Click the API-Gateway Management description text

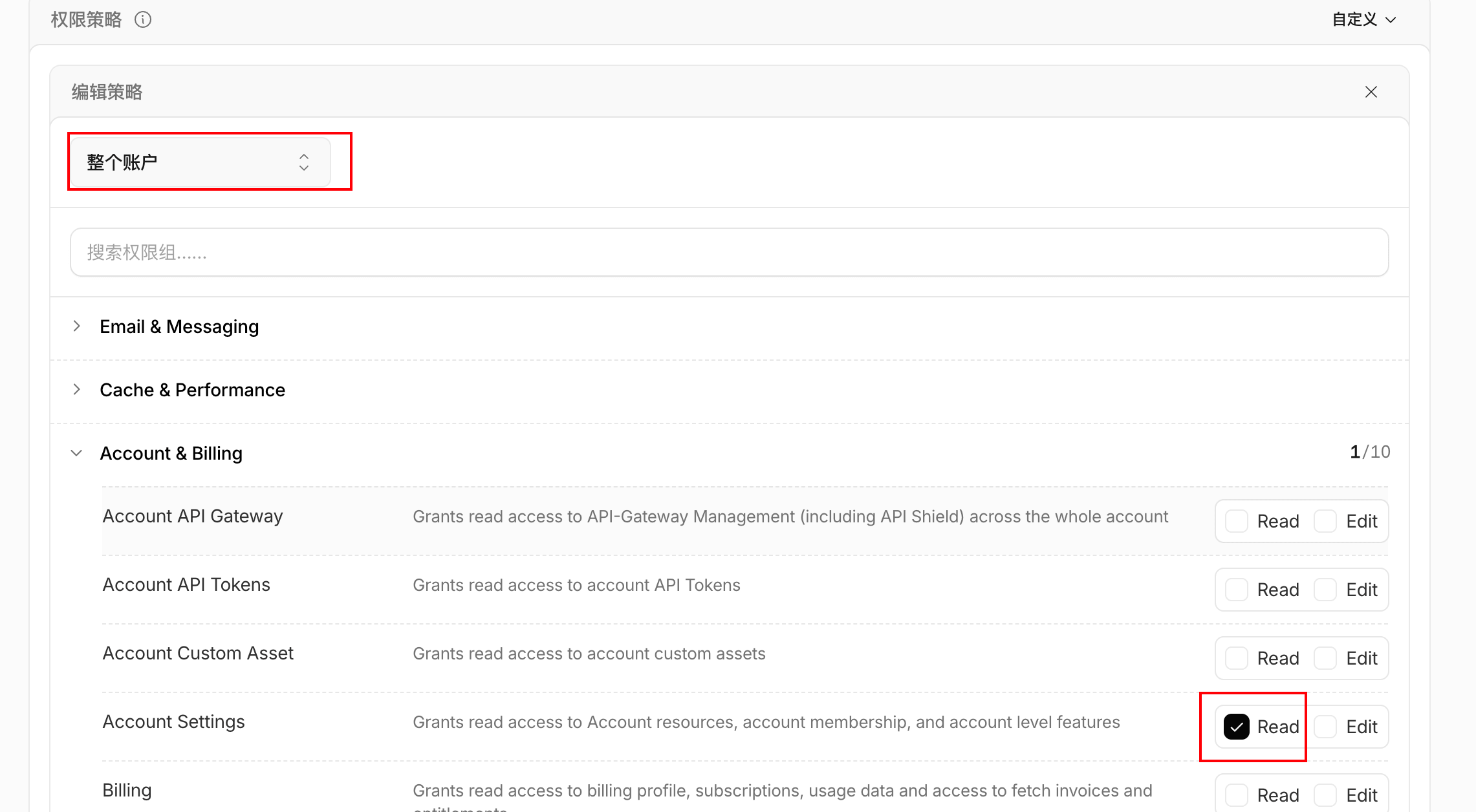coord(790,517)
